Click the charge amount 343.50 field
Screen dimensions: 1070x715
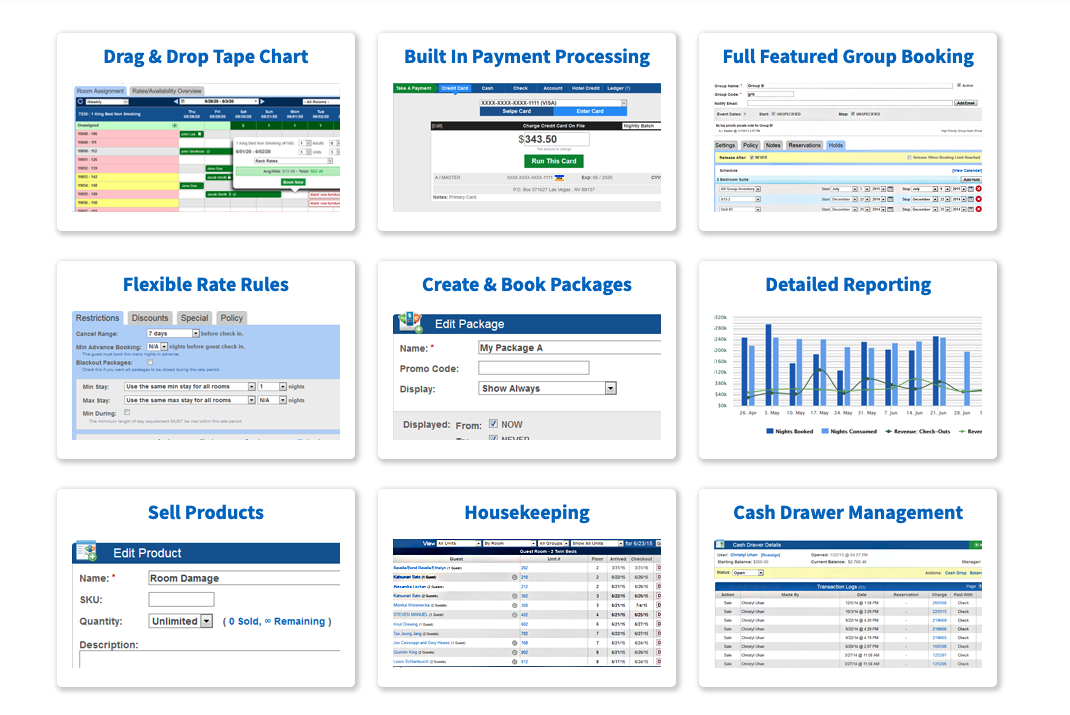tap(557, 139)
